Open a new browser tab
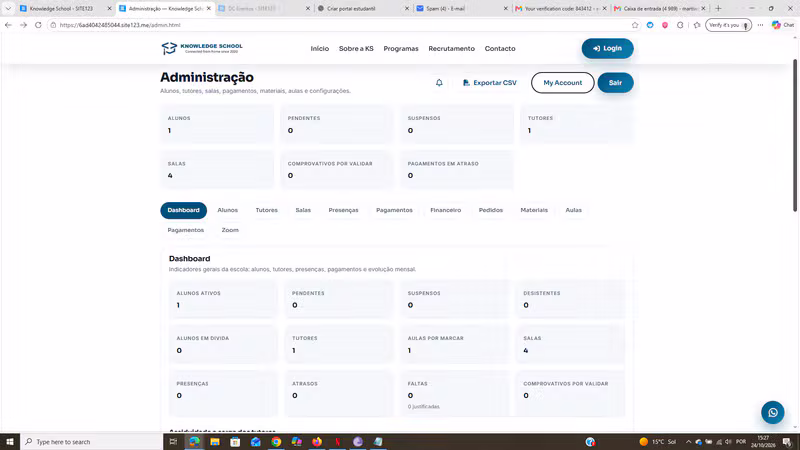The image size is (800, 450). tap(718, 8)
